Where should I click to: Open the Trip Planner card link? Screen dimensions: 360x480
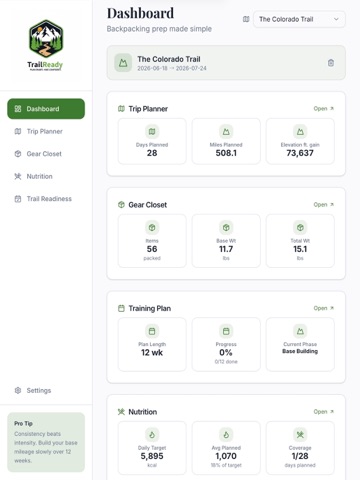pyautogui.click(x=324, y=109)
